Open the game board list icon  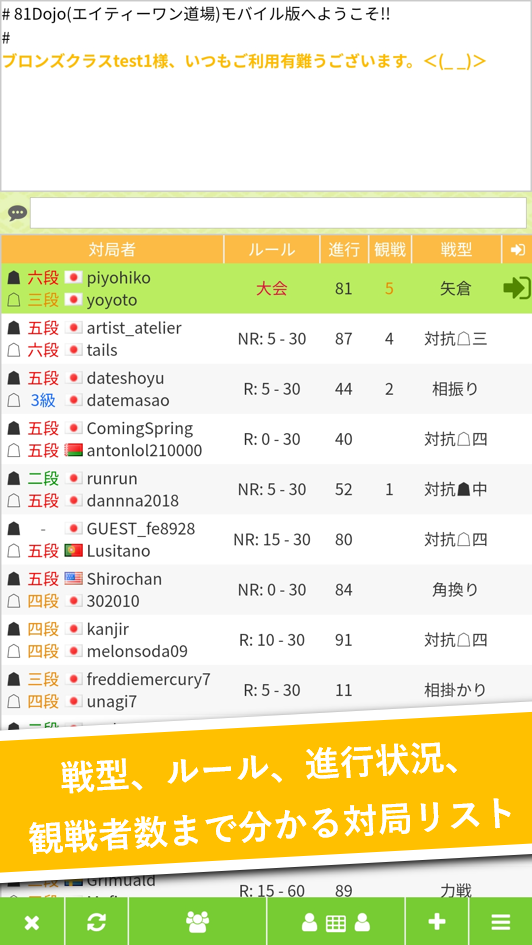[336, 922]
